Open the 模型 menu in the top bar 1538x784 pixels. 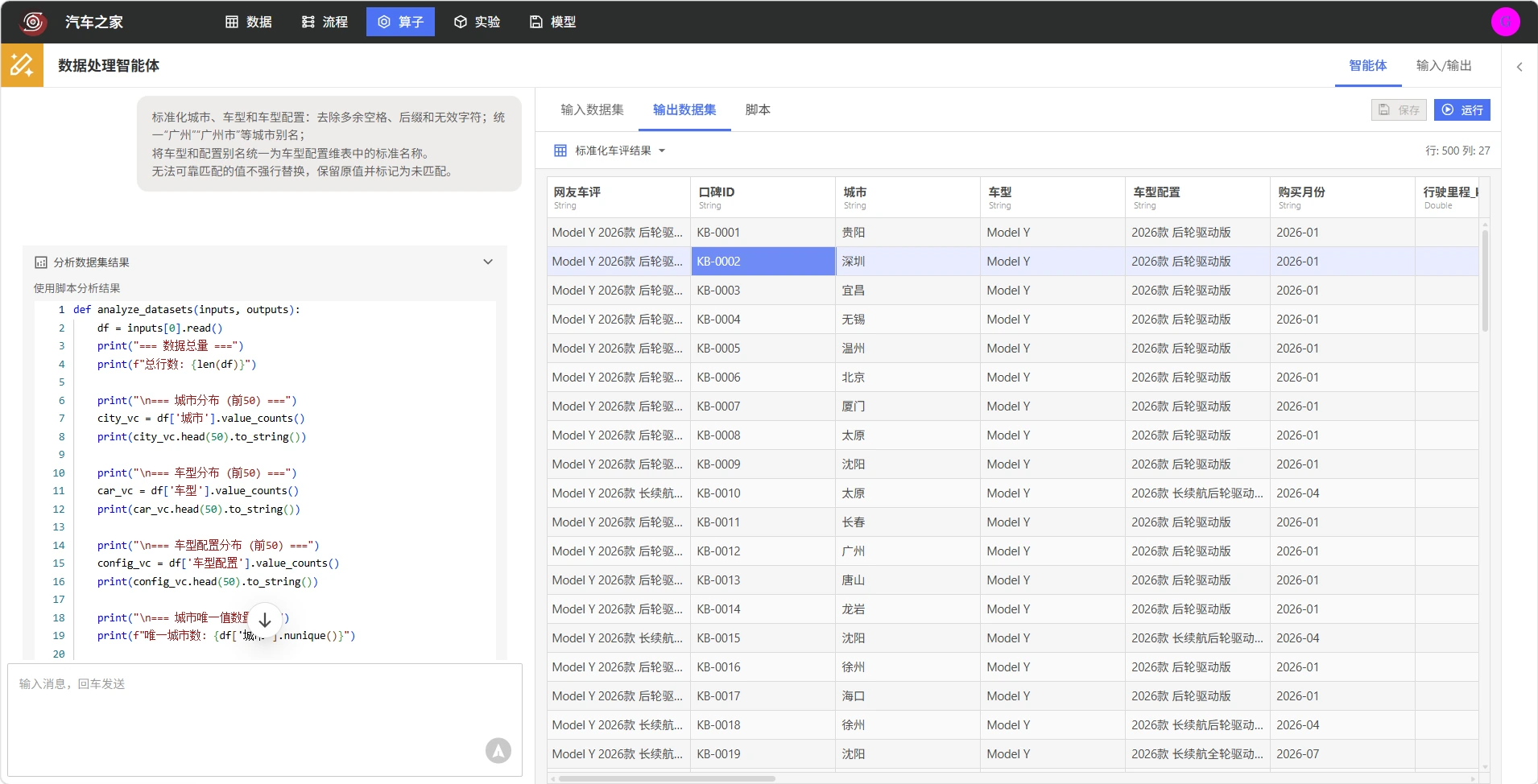click(553, 22)
